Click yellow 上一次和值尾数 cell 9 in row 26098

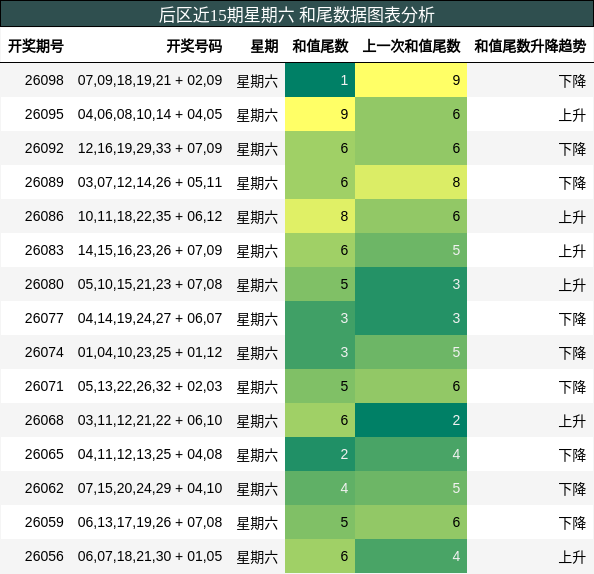point(411,80)
